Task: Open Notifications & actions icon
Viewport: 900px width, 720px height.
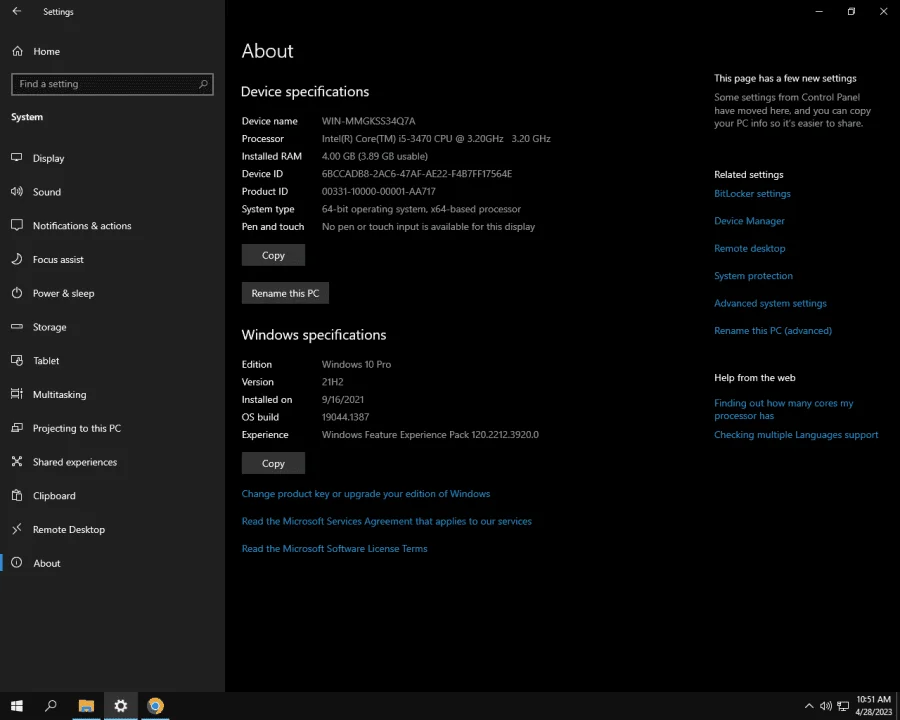Action: (17, 225)
